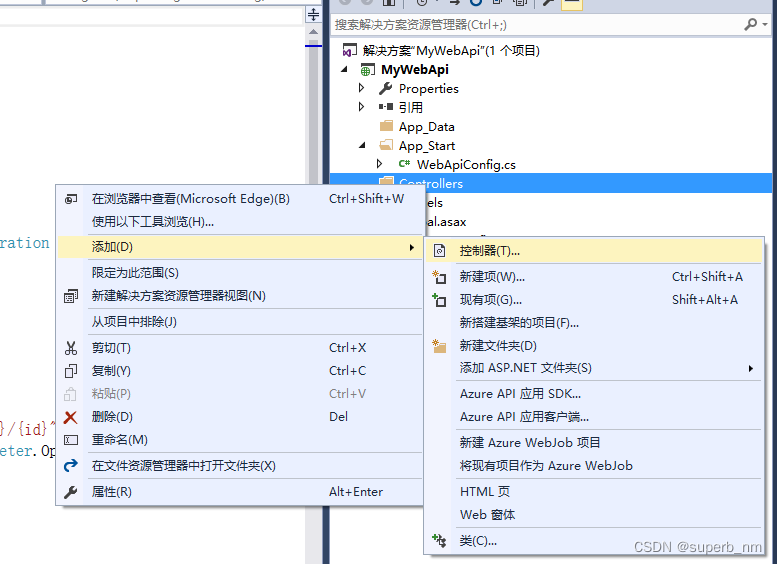Click the blue arrow icon for 在文件资源管理器中打开文件夹(X)
This screenshot has height=564, width=777.
[70, 465]
